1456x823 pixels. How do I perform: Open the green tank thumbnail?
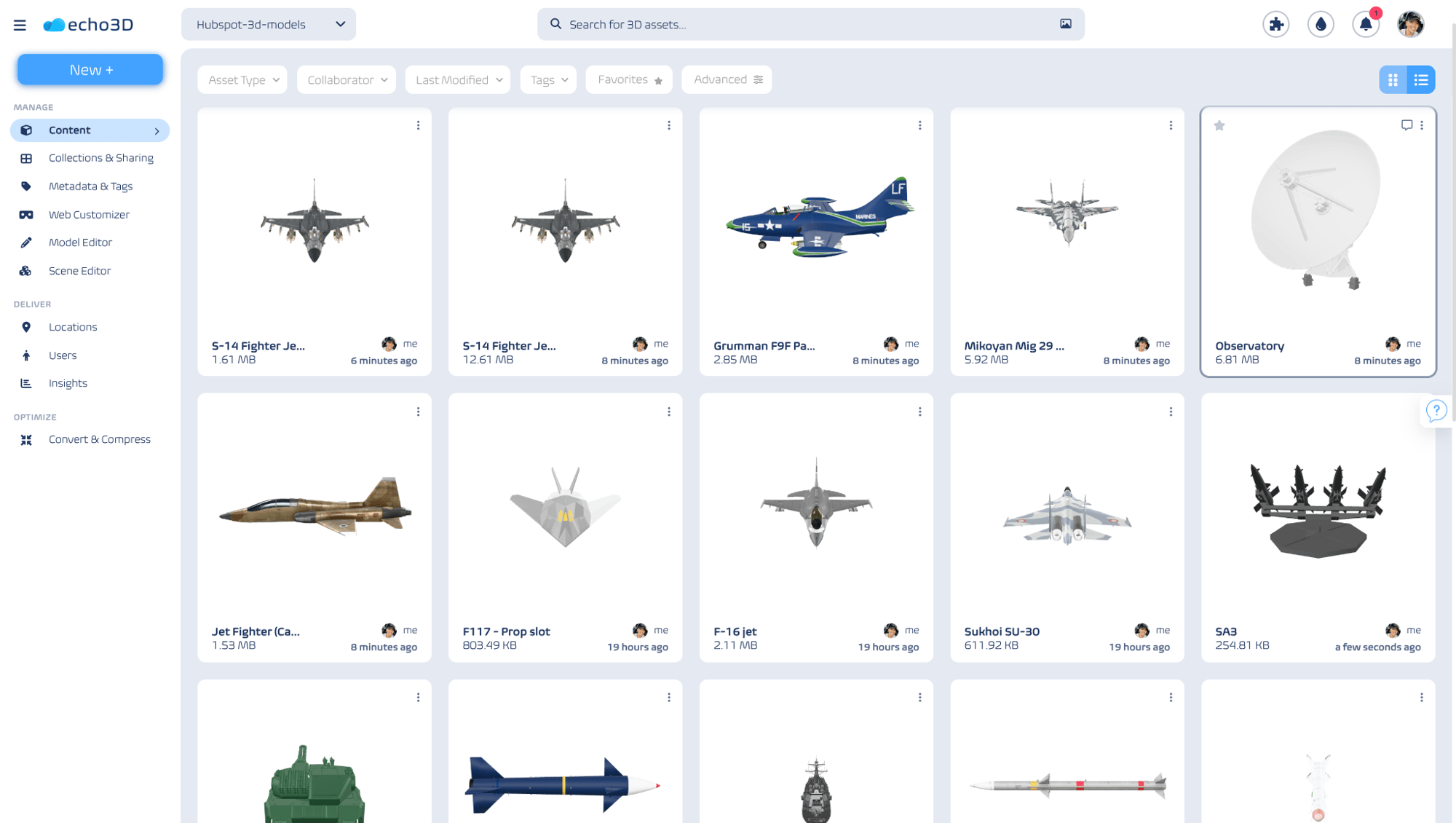click(314, 785)
